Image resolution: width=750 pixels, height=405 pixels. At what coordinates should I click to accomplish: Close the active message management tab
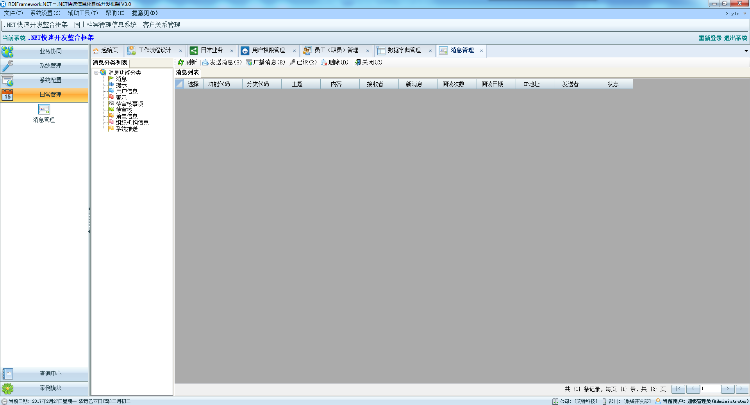(x=481, y=51)
